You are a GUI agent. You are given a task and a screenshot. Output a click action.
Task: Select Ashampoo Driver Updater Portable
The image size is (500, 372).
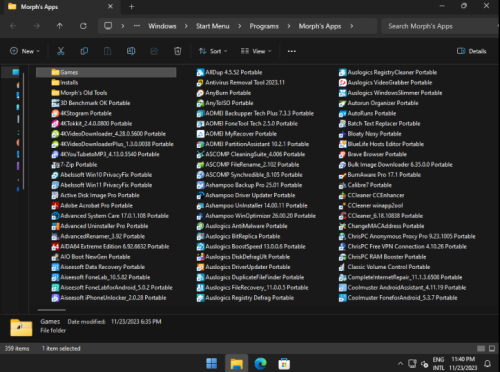pyautogui.click(x=246, y=195)
